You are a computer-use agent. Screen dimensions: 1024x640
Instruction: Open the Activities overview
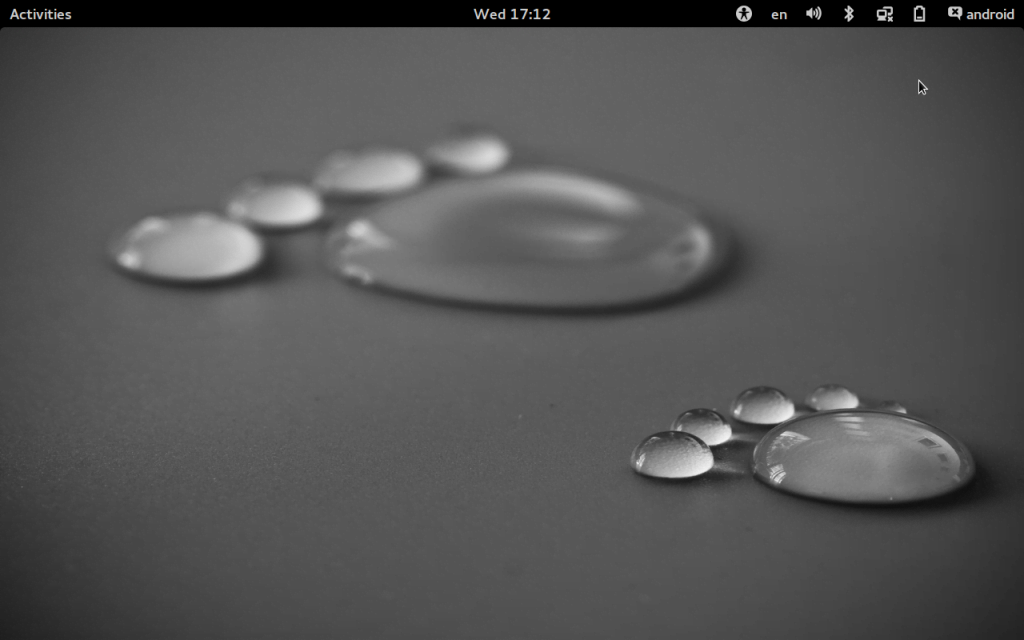tap(40, 14)
